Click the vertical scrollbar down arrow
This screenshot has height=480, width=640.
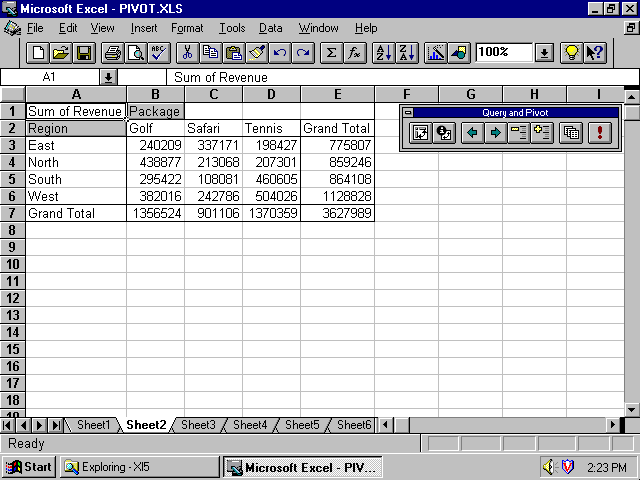631,409
